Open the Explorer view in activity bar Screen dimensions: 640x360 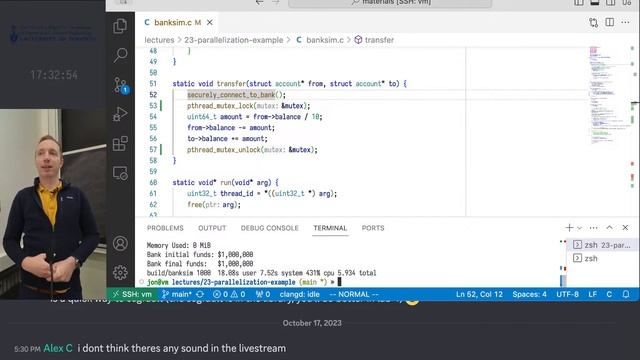pyautogui.click(x=120, y=26)
